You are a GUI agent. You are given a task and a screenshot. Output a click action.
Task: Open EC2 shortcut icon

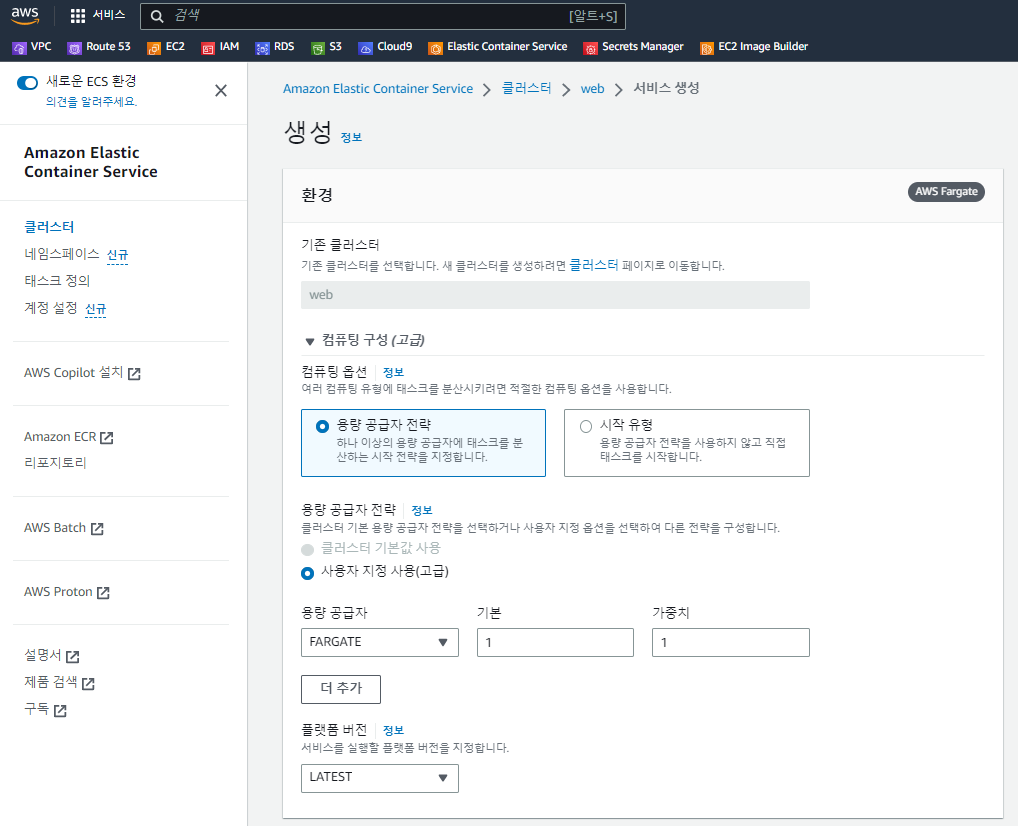coord(154,47)
